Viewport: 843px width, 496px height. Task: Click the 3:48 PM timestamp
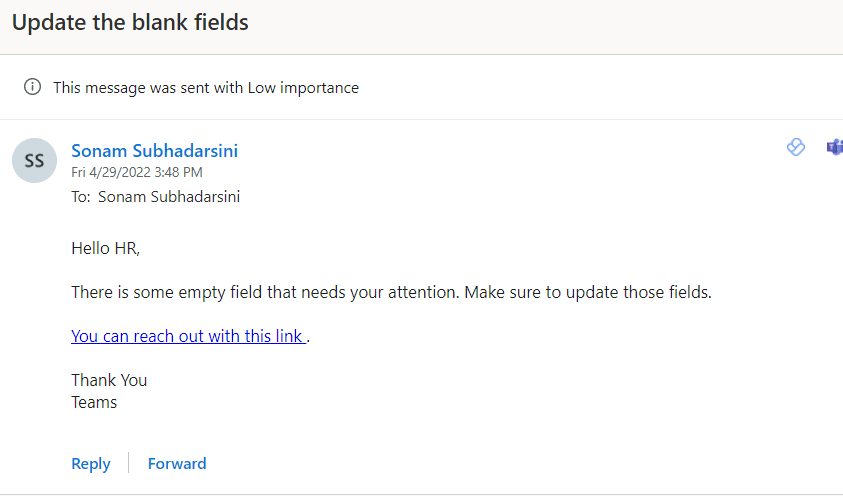[x=178, y=172]
